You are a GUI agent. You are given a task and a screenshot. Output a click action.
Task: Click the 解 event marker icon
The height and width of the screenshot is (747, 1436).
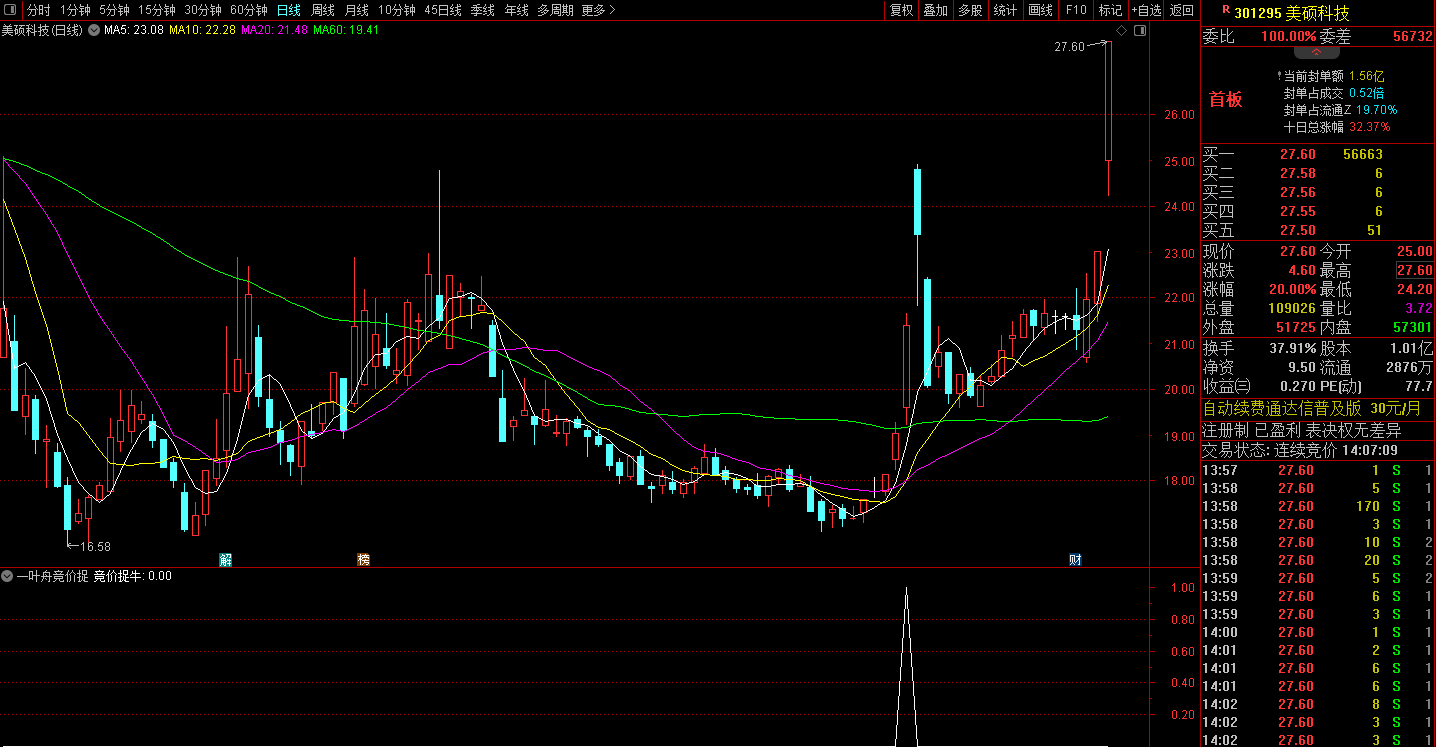(226, 559)
